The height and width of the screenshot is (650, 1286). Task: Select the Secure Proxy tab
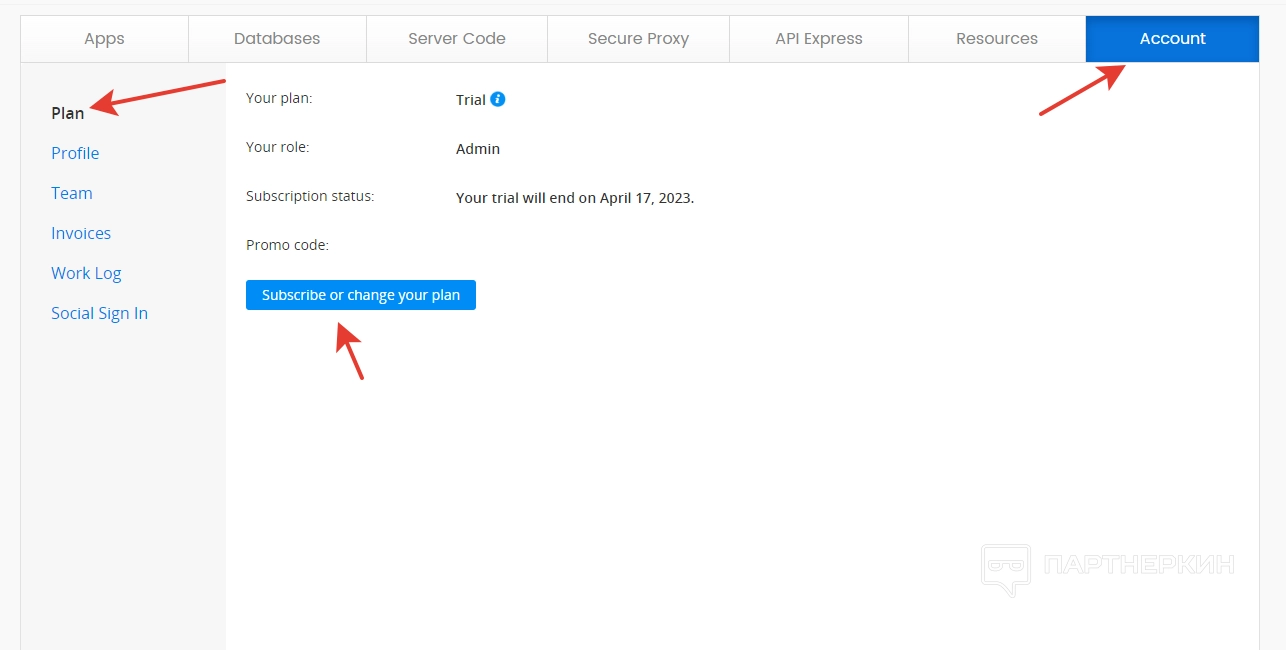638,39
